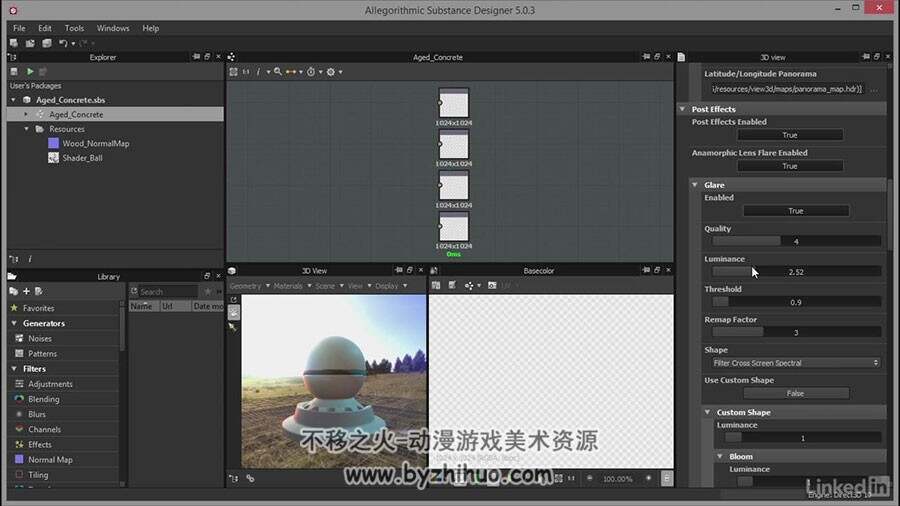Select the Shader_Ball resource
The width and height of the screenshot is (900, 506).
point(83,158)
